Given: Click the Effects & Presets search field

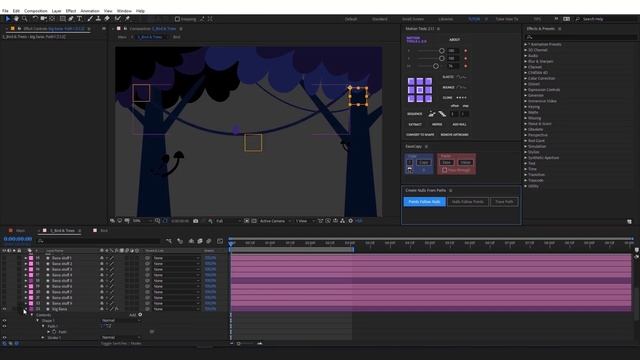Looking at the screenshot, I should pos(581,37).
